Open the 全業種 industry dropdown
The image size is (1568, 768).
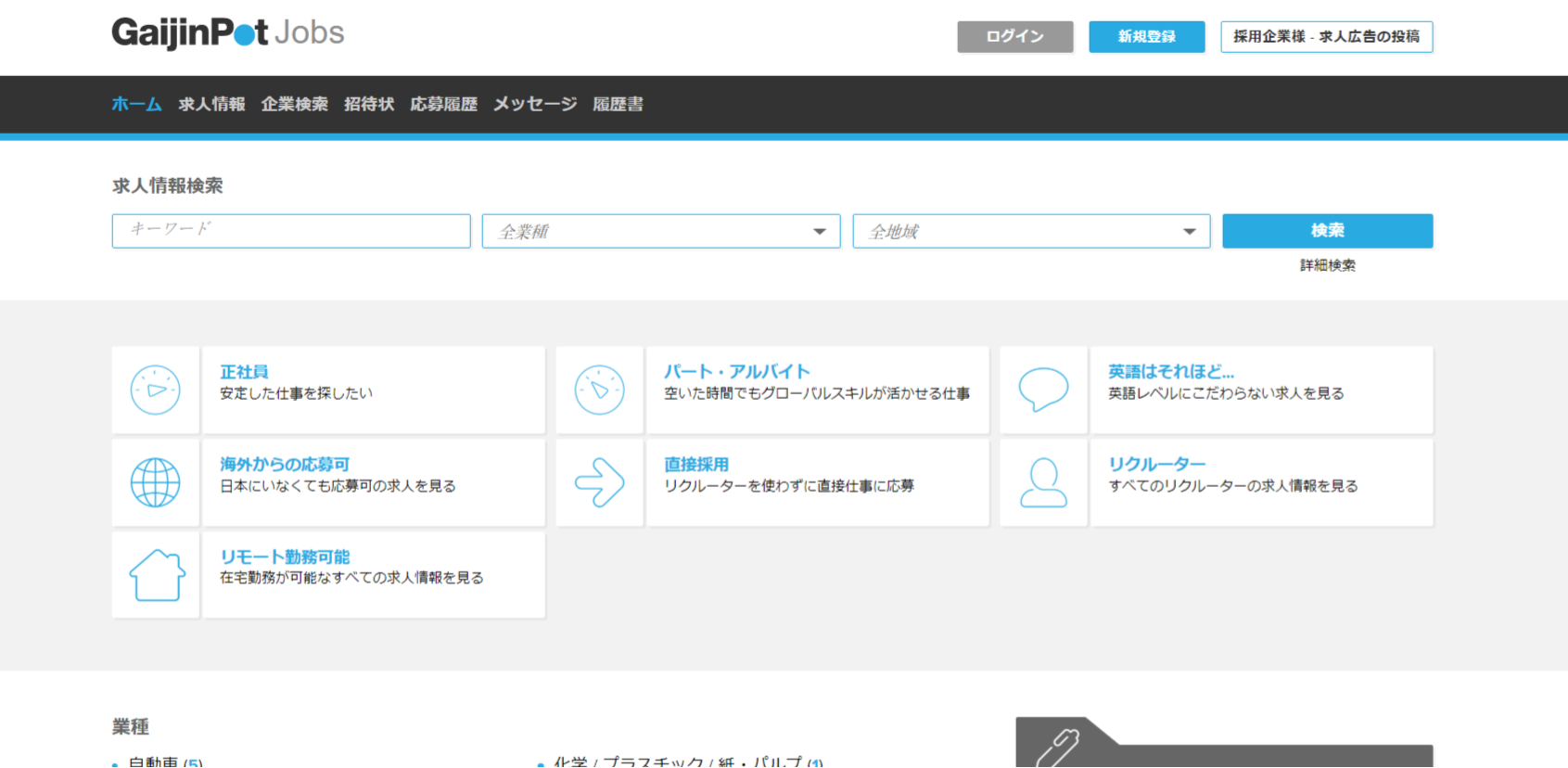tap(660, 231)
